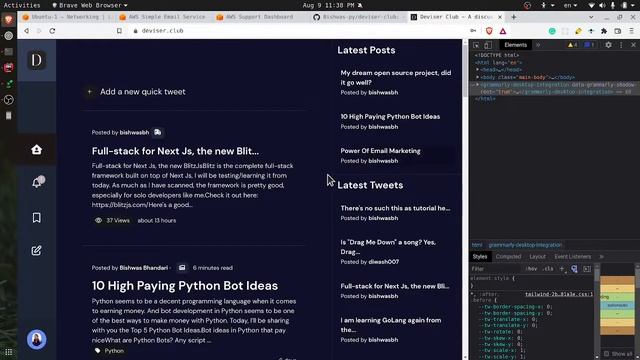Click the write post pencil icon
The height and width of the screenshot is (360, 640).
click(36, 250)
